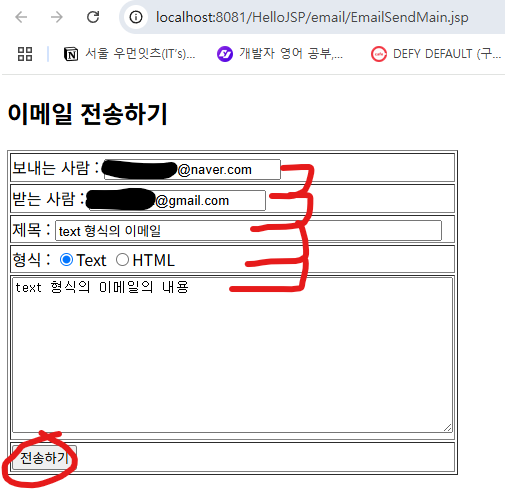Open site information icon in address bar
The image size is (505, 496).
(136, 17)
